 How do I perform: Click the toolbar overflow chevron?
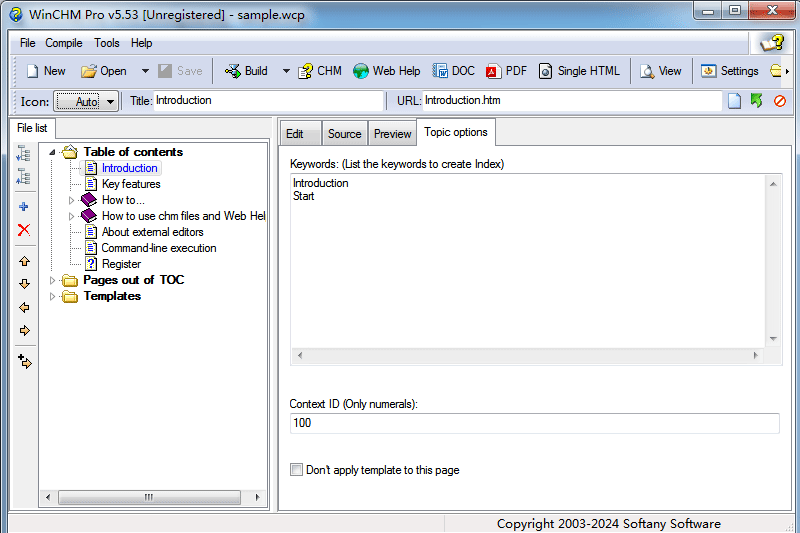[787, 71]
